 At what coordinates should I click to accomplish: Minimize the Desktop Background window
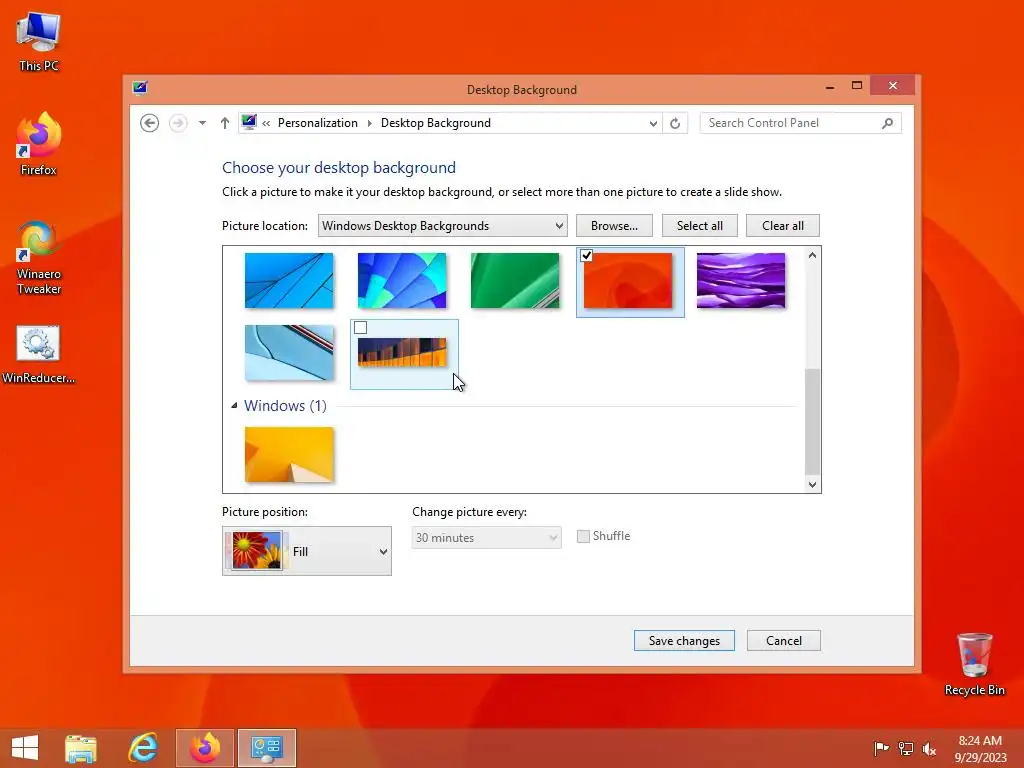[829, 86]
